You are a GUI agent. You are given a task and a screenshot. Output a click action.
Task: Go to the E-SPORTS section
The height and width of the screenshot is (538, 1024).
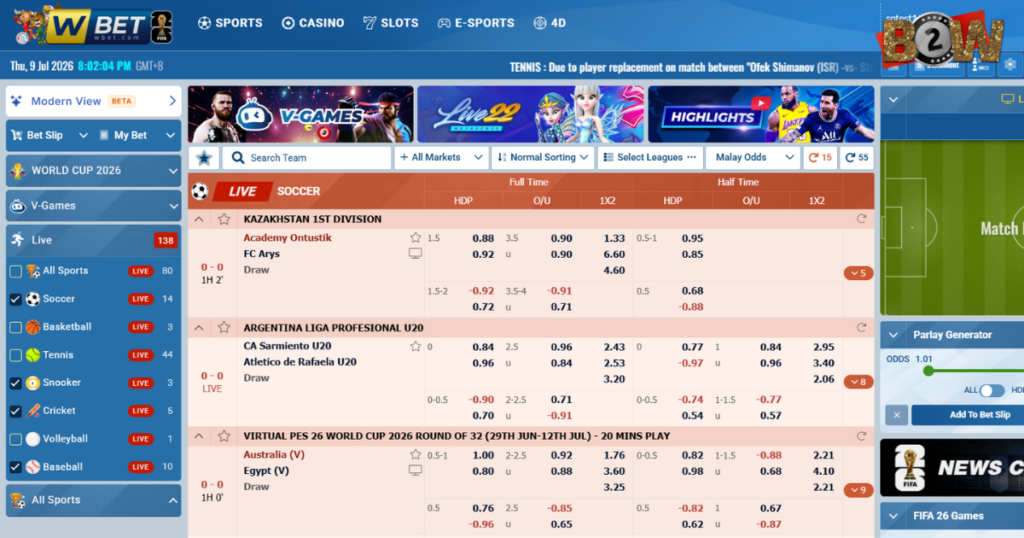[x=475, y=23]
